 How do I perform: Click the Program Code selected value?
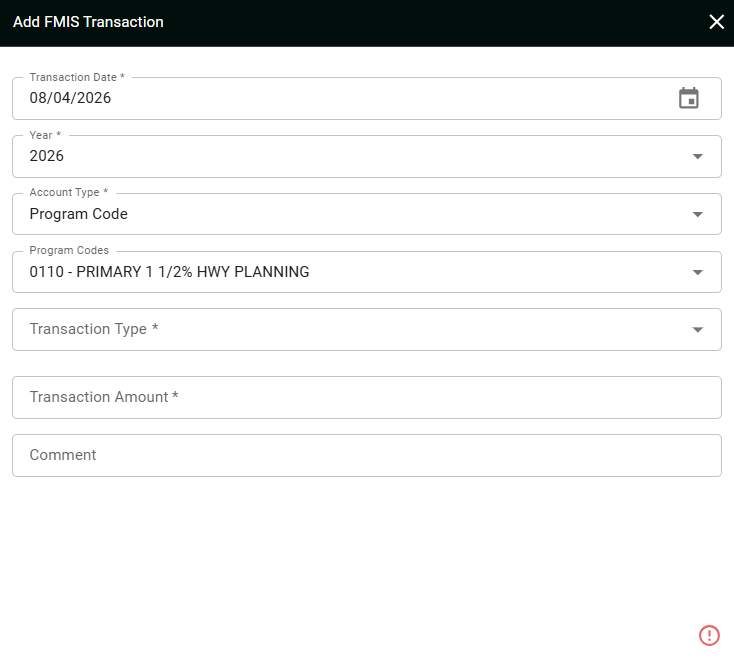pos(78,214)
